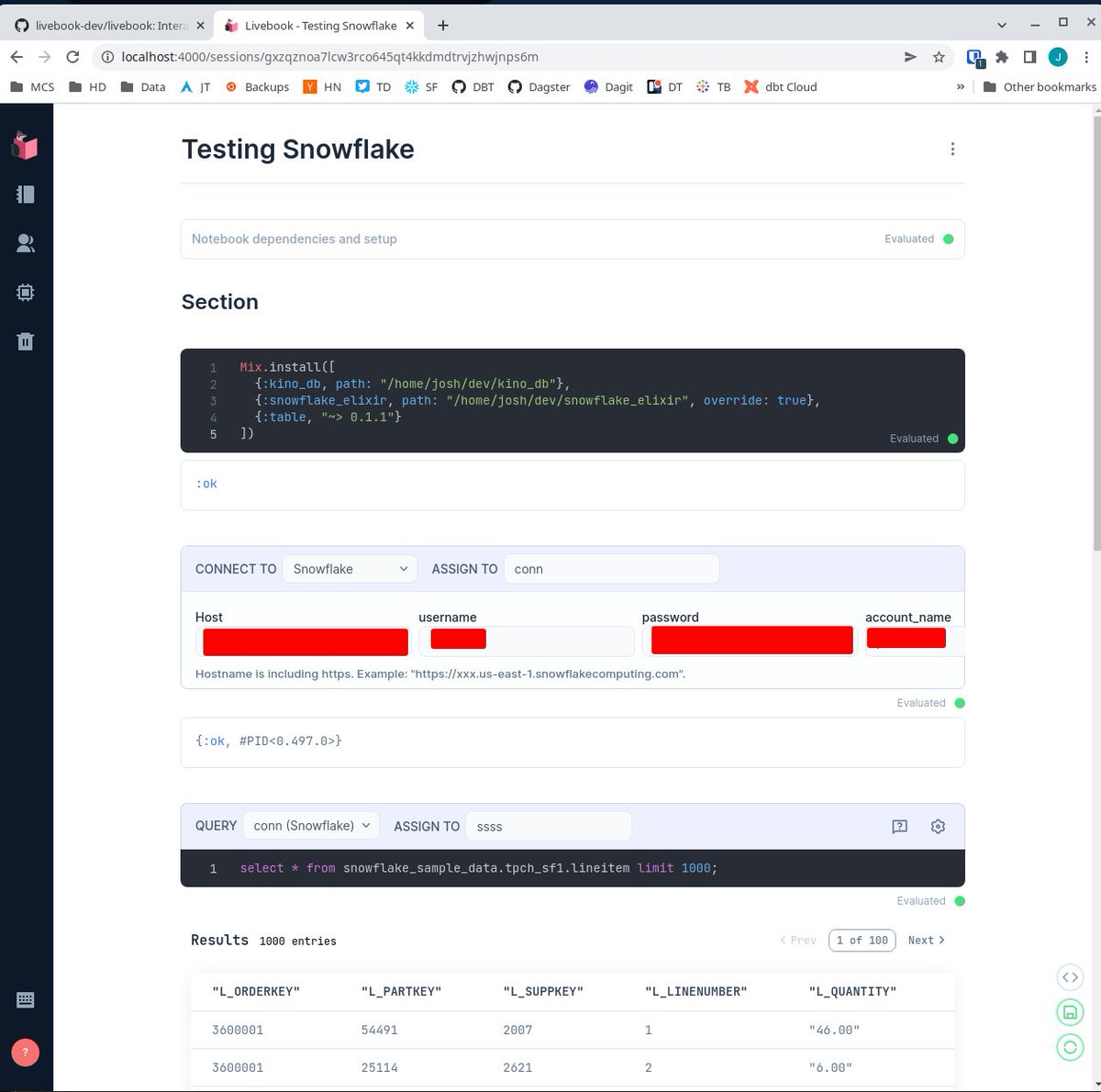Open the dbt Cloud bookmark
1101x1092 pixels.
pos(779,86)
